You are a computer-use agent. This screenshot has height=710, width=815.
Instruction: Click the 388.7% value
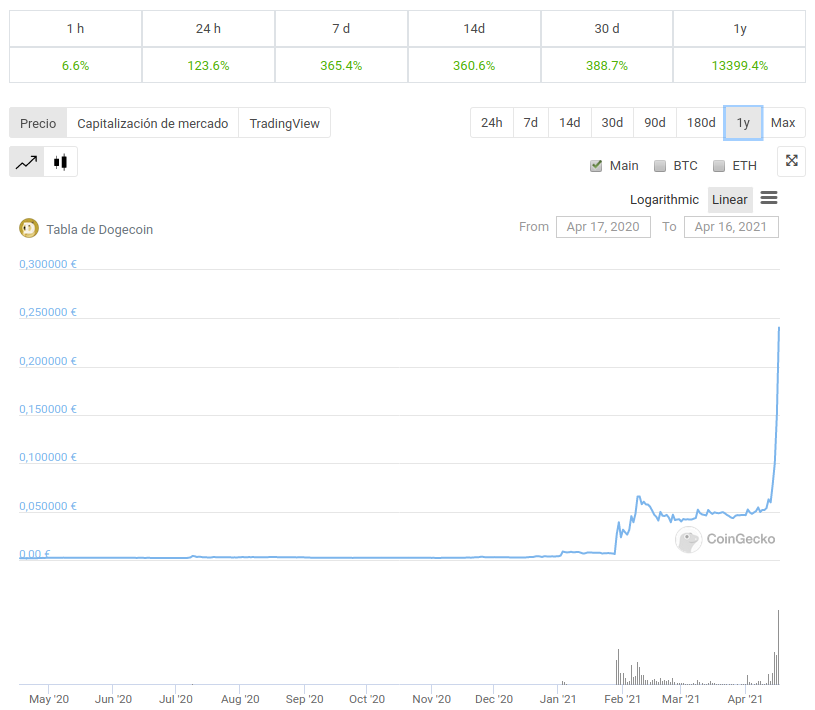point(607,66)
